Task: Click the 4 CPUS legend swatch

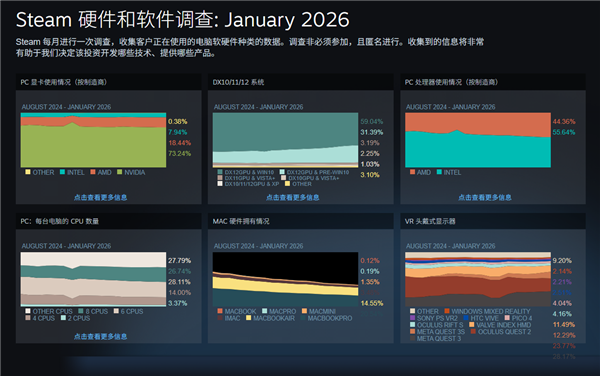Action: pyautogui.click(x=28, y=318)
